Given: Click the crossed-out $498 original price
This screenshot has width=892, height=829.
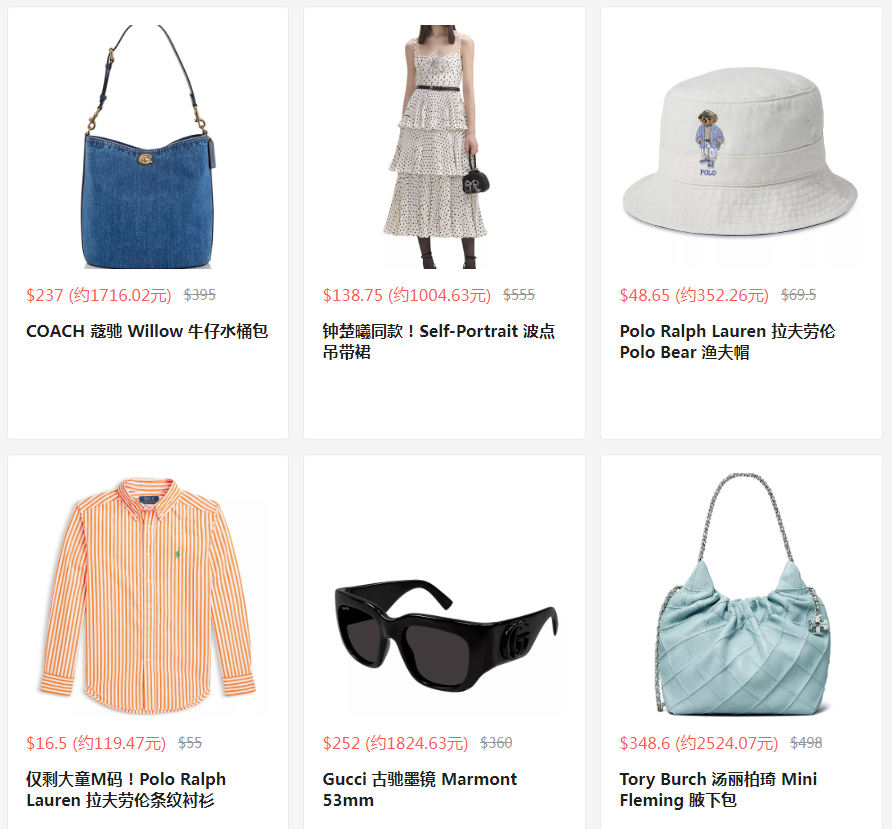Looking at the screenshot, I should click(806, 743).
